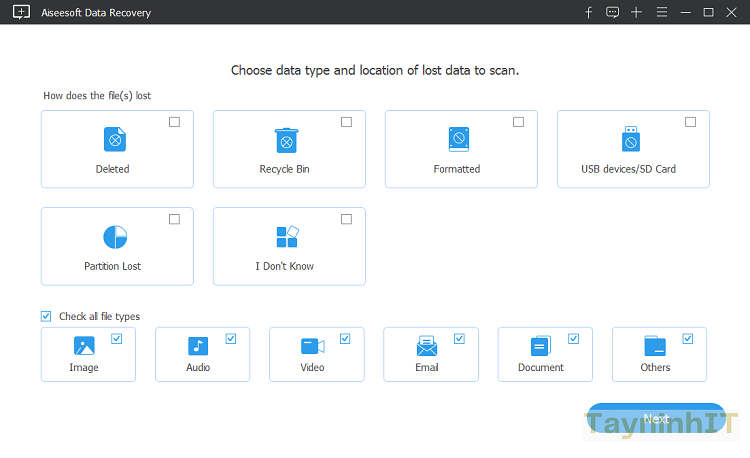Click the Email envelope icon

pyautogui.click(x=427, y=346)
